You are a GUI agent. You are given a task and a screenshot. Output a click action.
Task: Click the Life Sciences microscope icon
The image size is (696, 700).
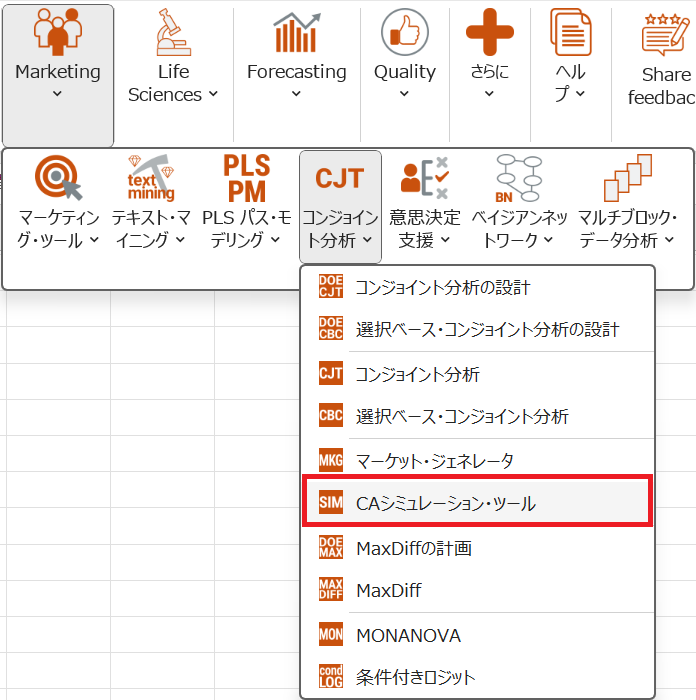pos(173,34)
